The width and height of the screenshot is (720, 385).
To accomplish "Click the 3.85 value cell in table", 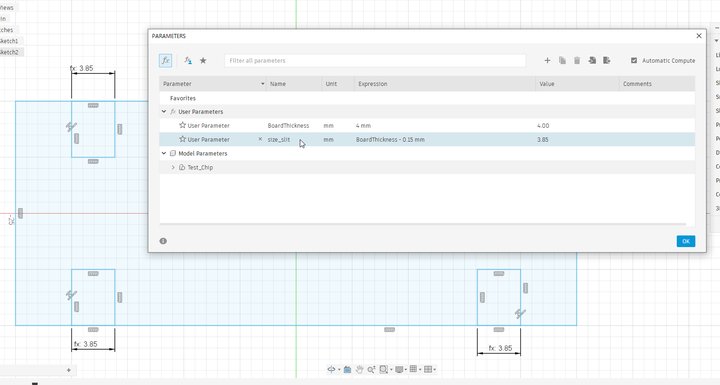I will point(543,139).
